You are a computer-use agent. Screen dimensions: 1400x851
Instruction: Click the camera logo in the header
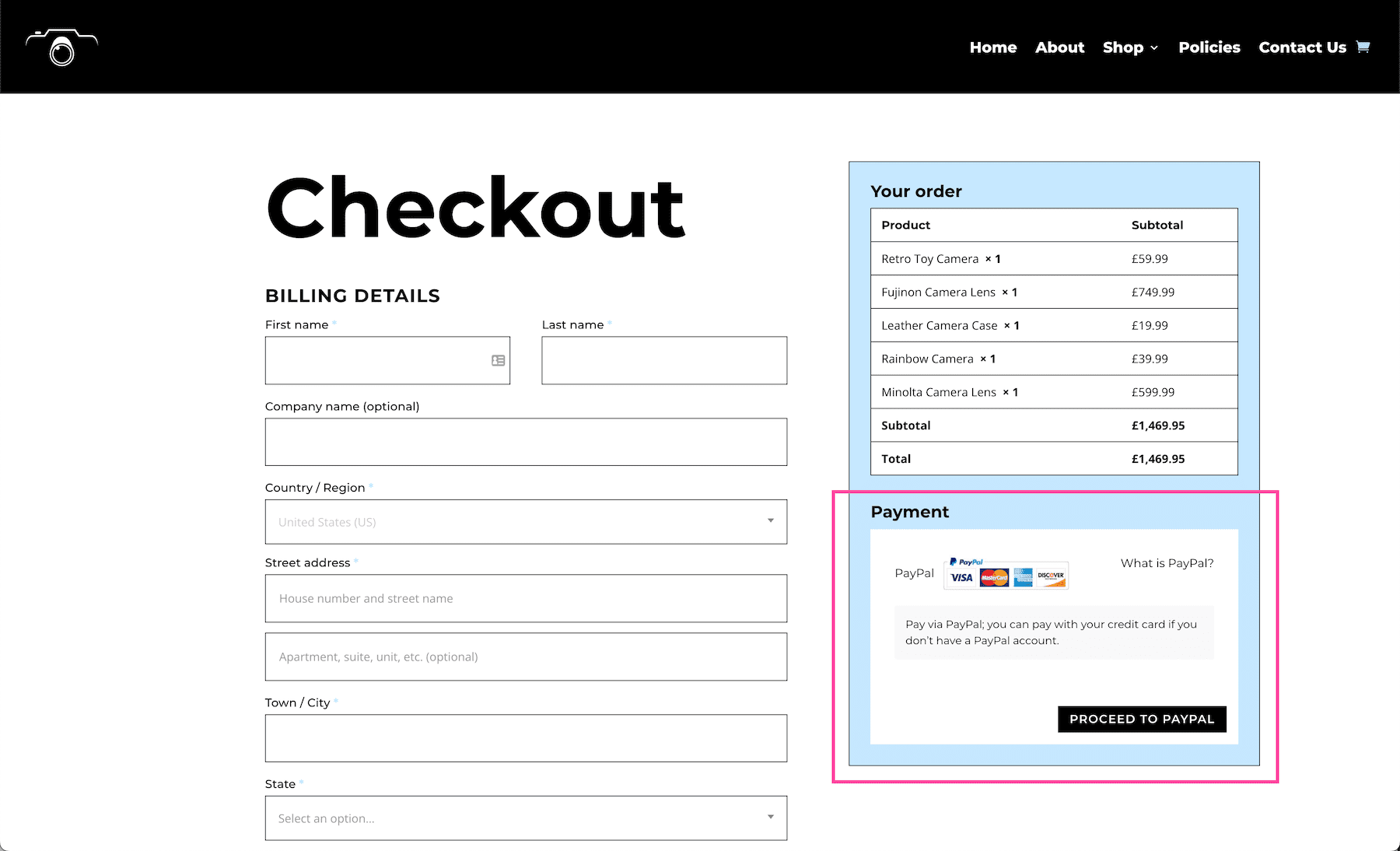pos(61,47)
